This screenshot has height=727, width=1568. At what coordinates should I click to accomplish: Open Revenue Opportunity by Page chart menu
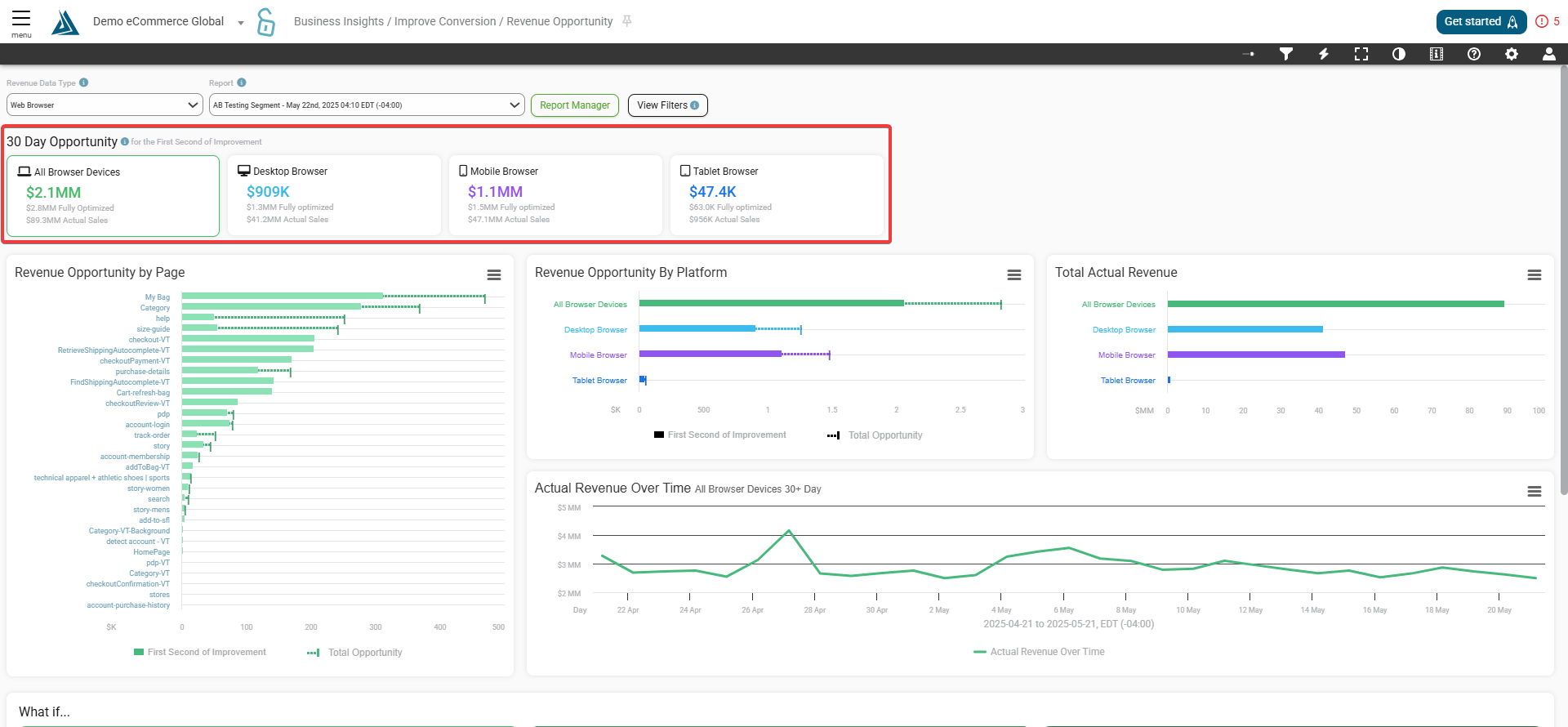494,274
